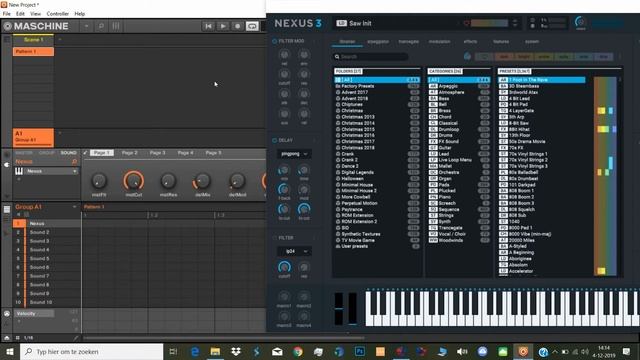Select the A1 Group pad
The height and width of the screenshot is (360, 640).
click(x=33, y=137)
